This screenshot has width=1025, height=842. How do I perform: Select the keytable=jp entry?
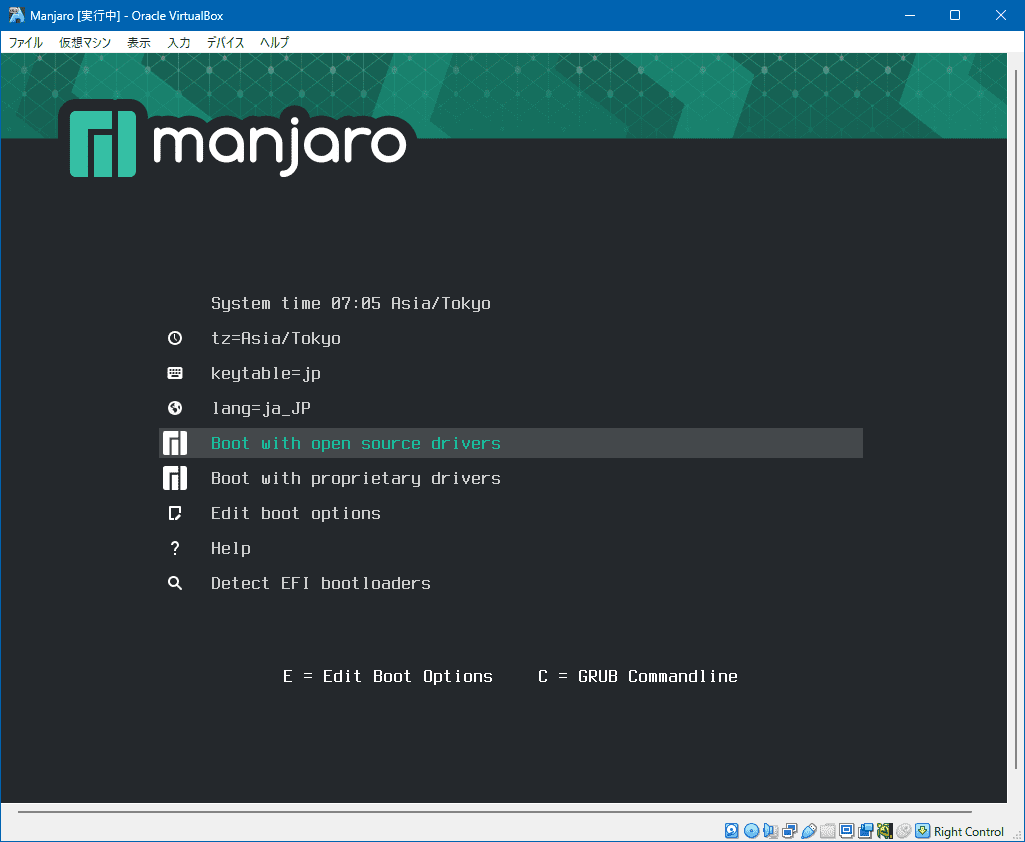pyautogui.click(x=265, y=373)
